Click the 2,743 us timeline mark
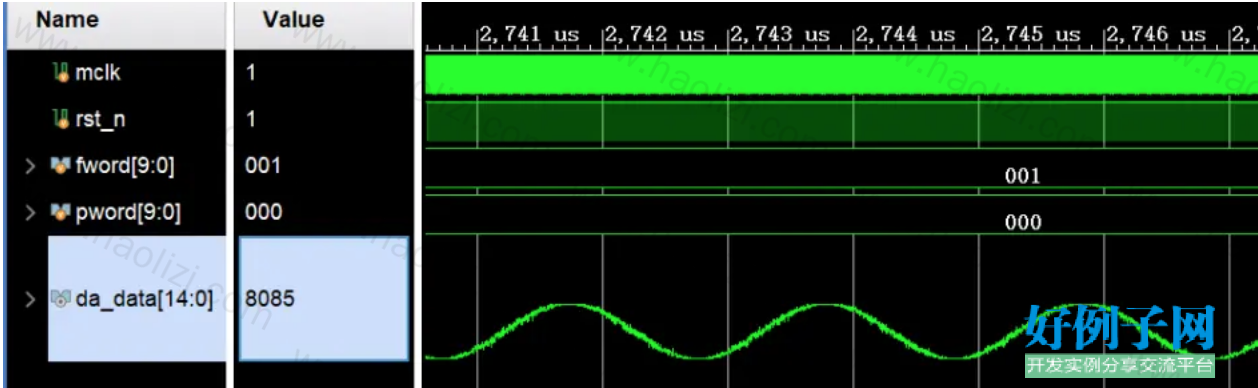The image size is (1258, 388). pos(780,34)
